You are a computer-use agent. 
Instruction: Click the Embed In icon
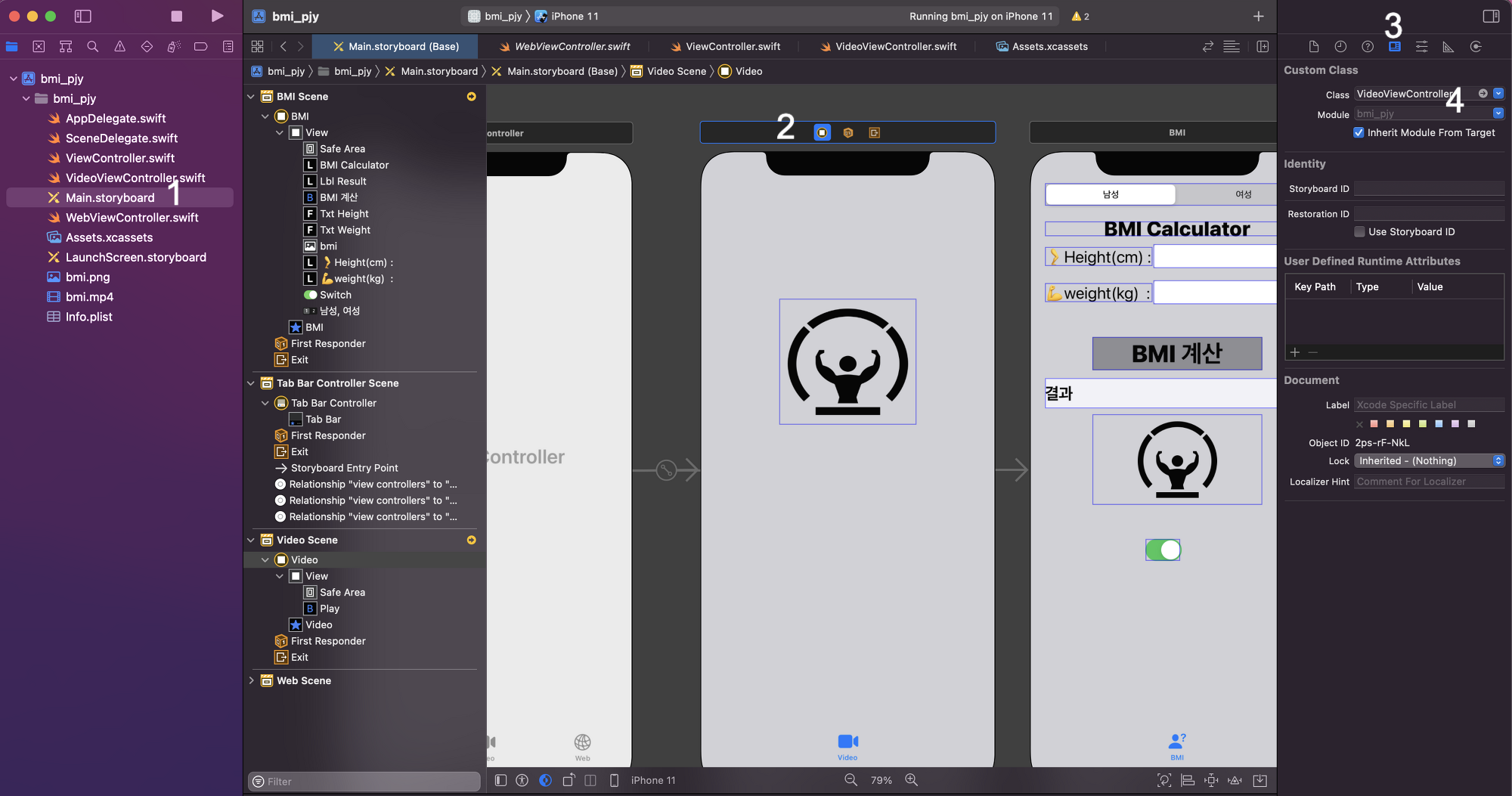[1259, 780]
